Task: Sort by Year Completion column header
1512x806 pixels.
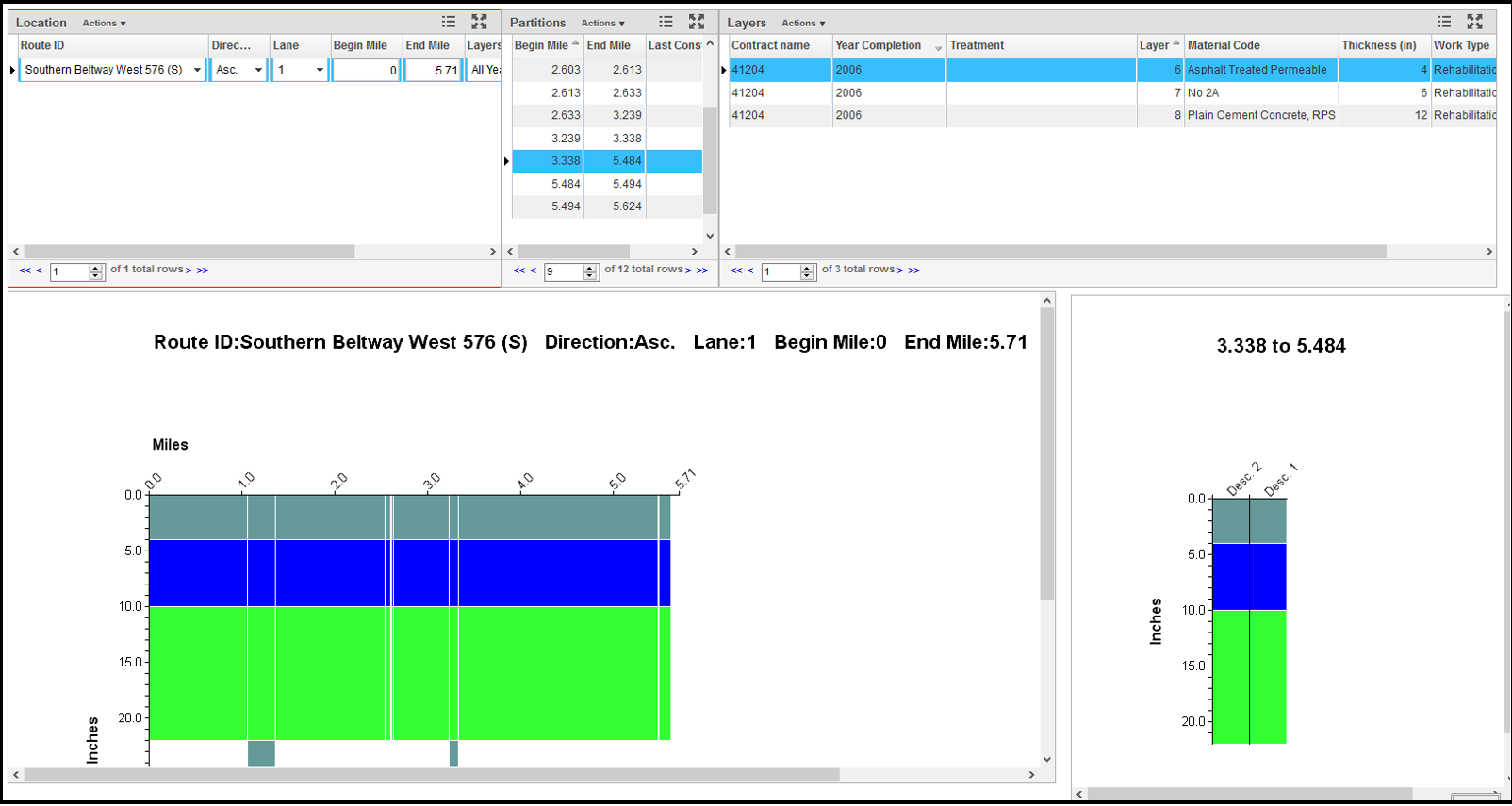Action: click(878, 45)
